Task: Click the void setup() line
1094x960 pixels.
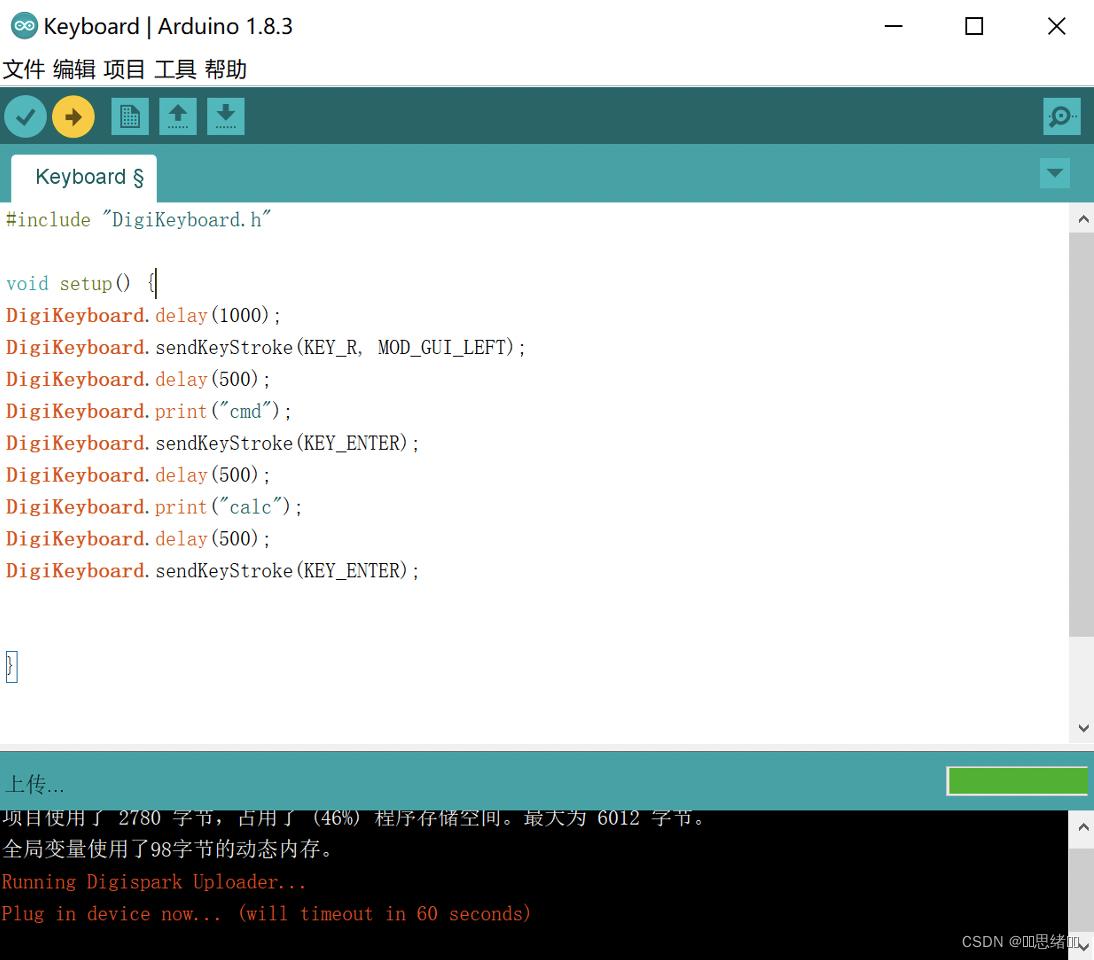Action: [81, 283]
